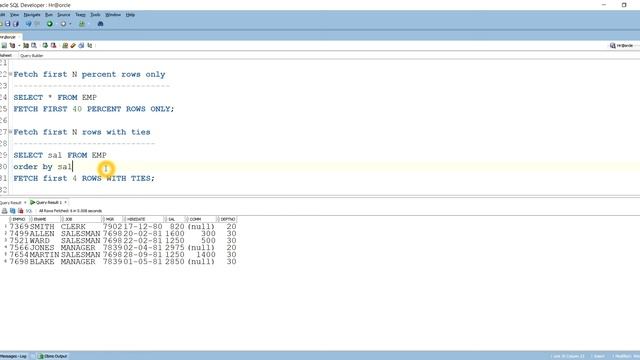Open the Help menu
Image resolution: width=640 pixels, height=360 pixels.
(130, 15)
